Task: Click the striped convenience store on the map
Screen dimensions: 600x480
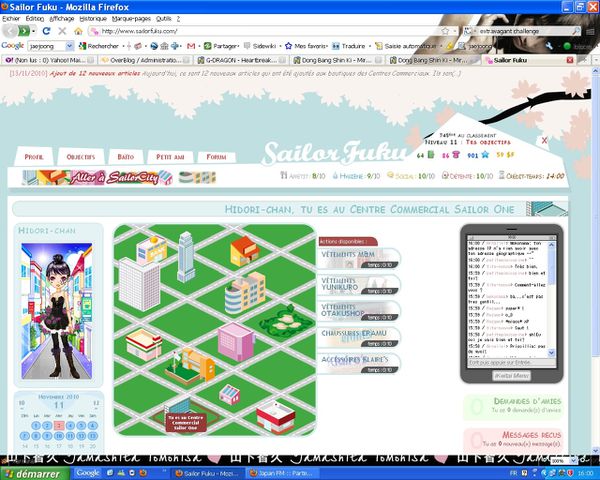Action: (x=144, y=344)
